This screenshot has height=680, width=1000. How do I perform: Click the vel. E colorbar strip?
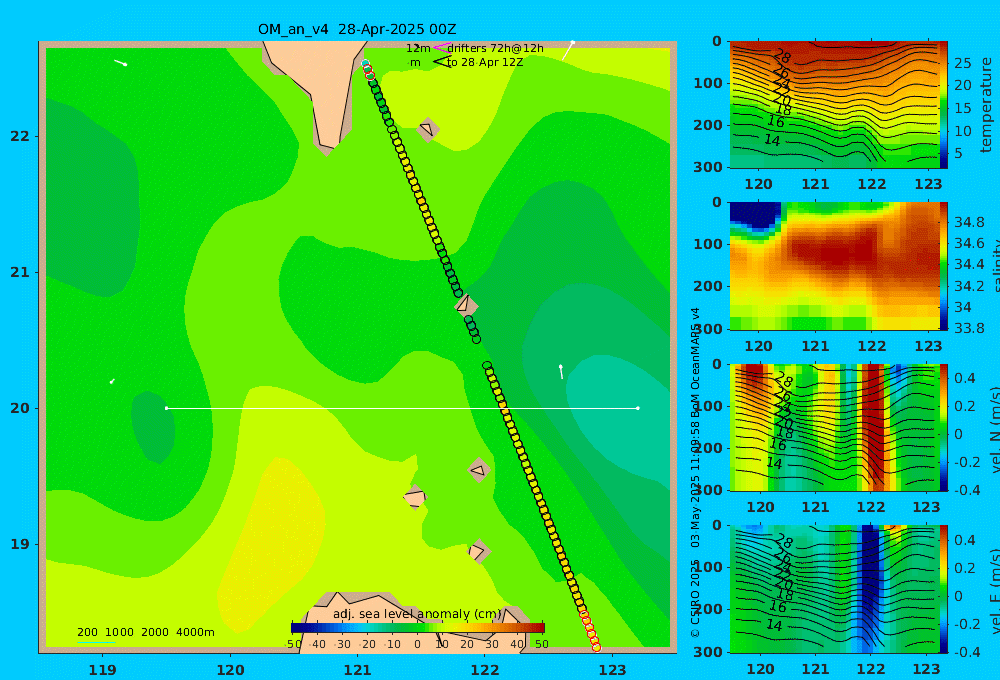pyautogui.click(x=943, y=589)
